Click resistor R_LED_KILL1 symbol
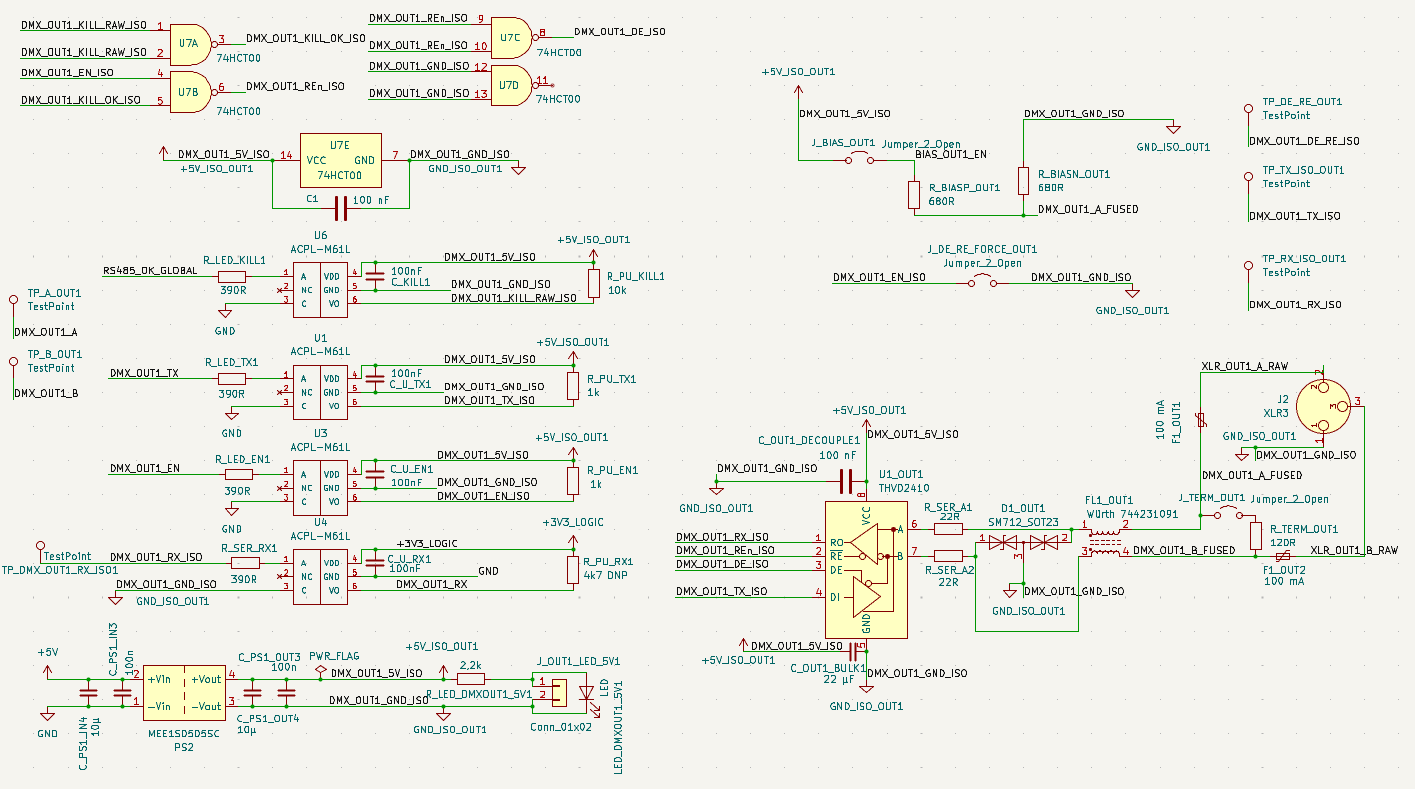Image resolution: width=1415 pixels, height=789 pixels. tap(232, 275)
